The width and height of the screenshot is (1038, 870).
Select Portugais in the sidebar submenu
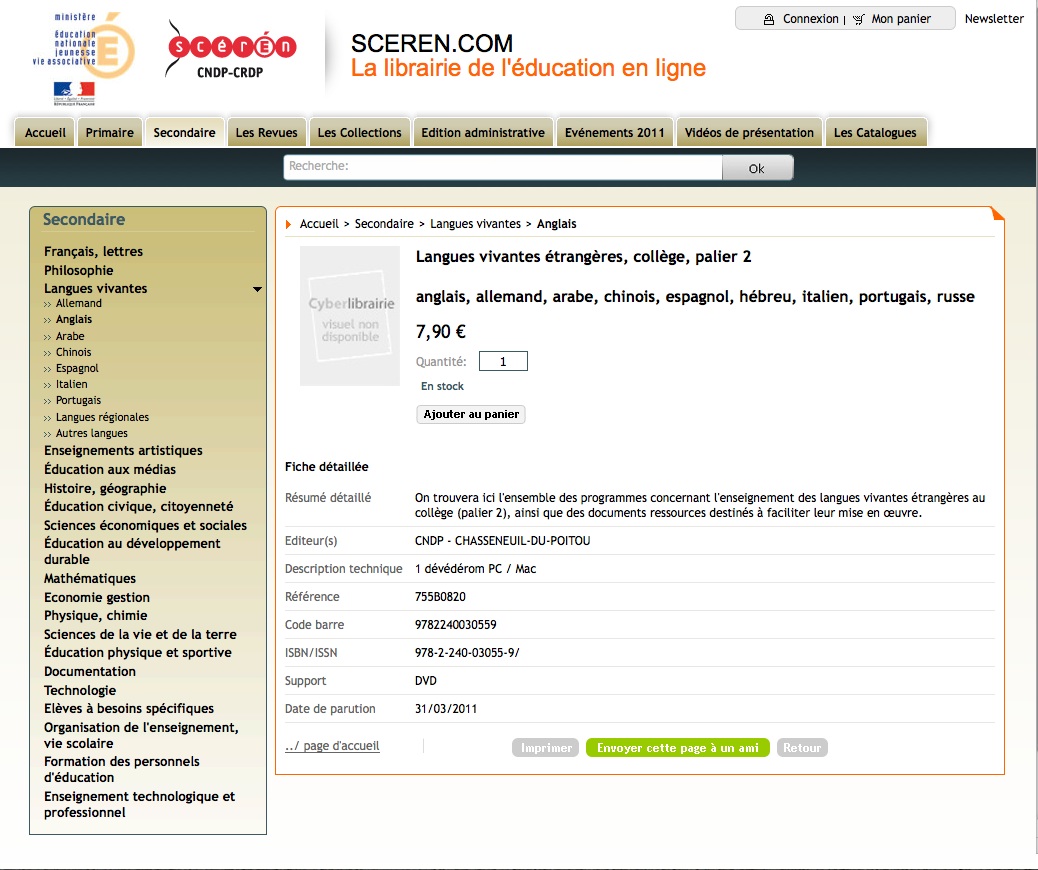point(79,400)
